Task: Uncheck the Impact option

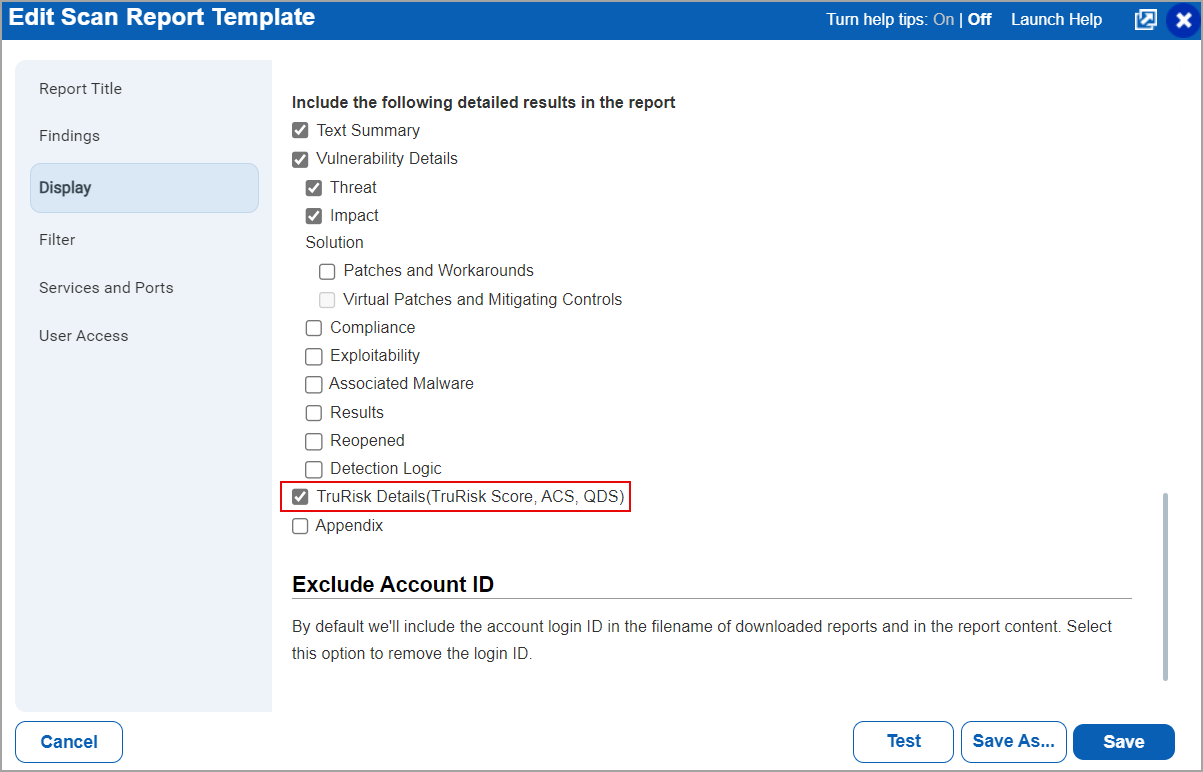Action: (x=313, y=215)
